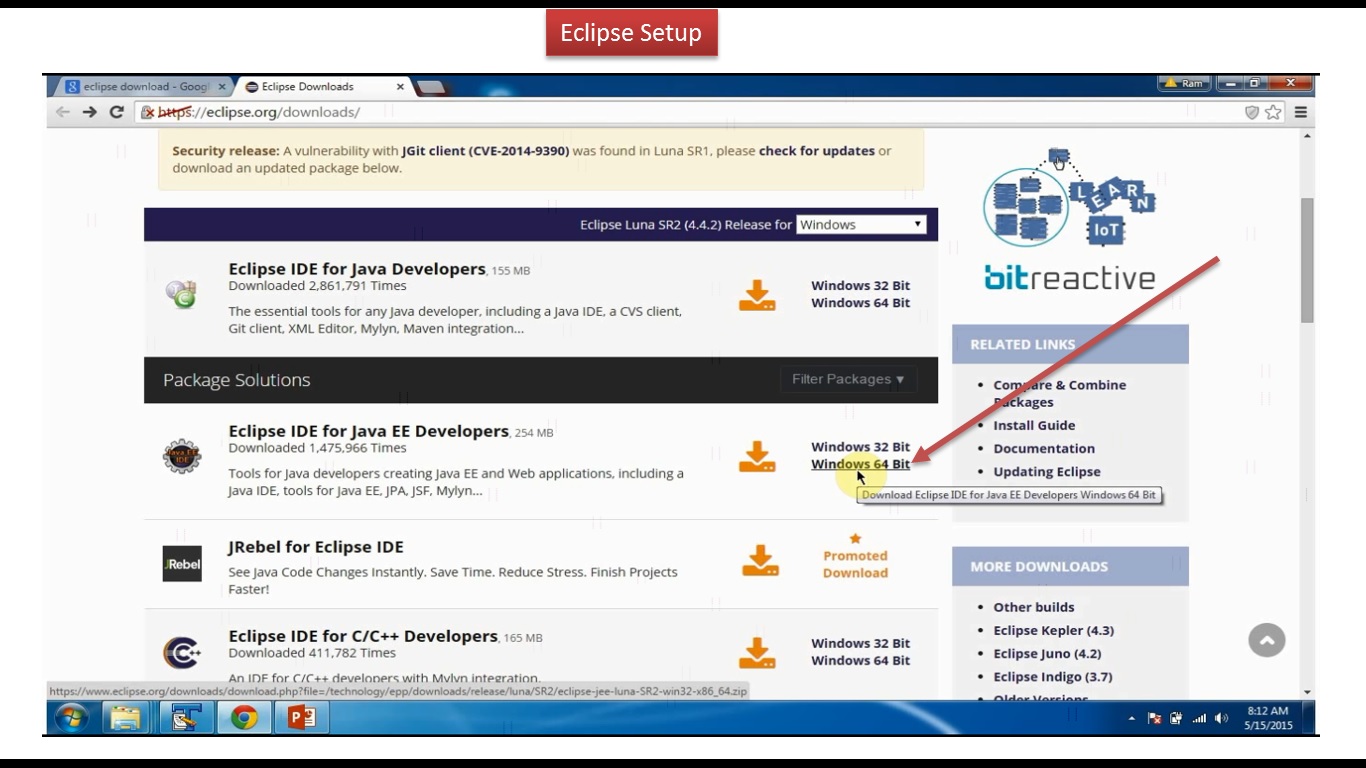This screenshot has height=768, width=1366.
Task: Click Windows 32 Bit for Java Developers
Action: point(860,286)
